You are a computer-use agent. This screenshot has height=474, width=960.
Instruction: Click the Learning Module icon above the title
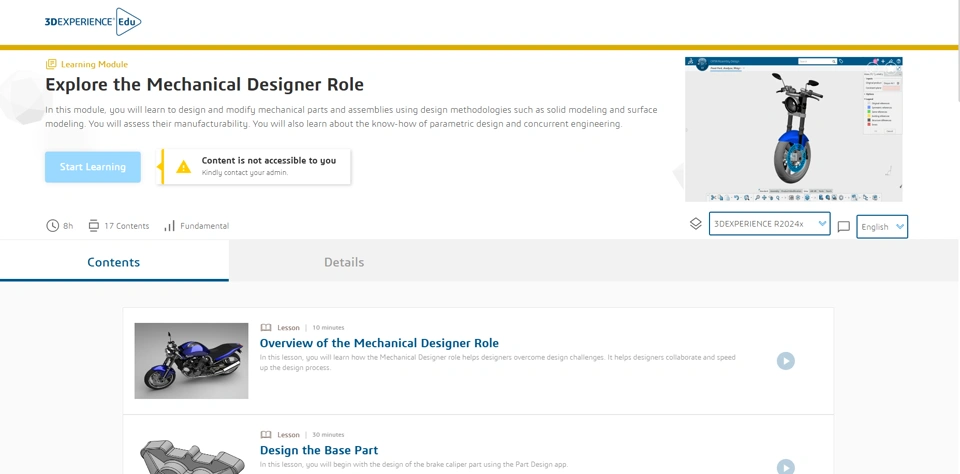tap(51, 64)
